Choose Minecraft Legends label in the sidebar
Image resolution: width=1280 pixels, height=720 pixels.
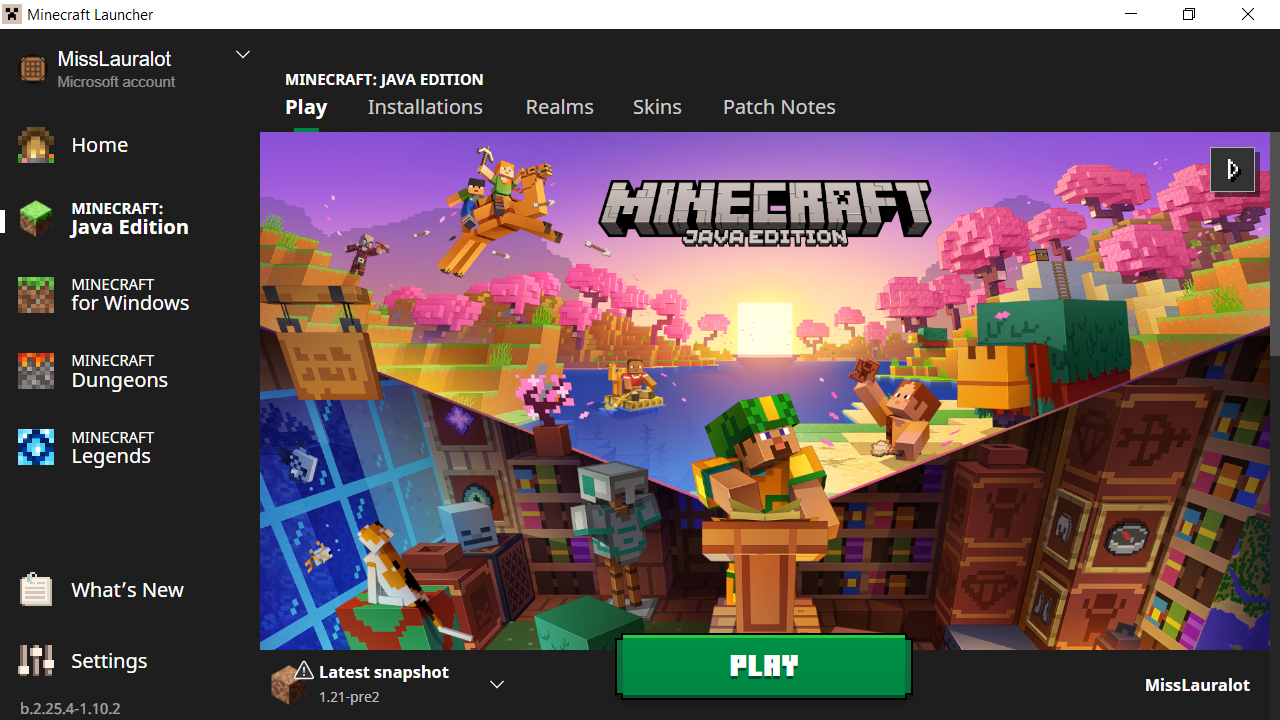(113, 447)
